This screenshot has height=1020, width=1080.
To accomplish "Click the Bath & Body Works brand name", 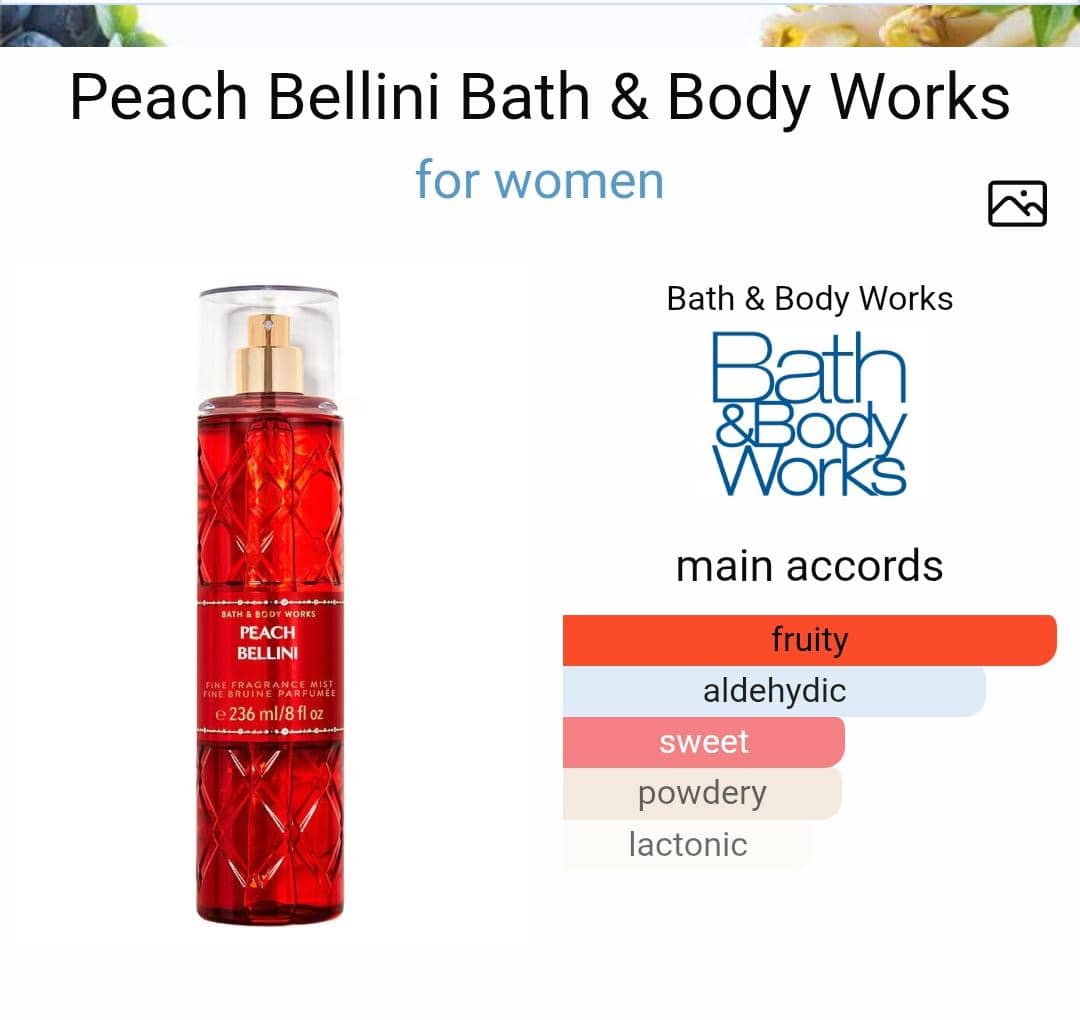I will coord(809,299).
